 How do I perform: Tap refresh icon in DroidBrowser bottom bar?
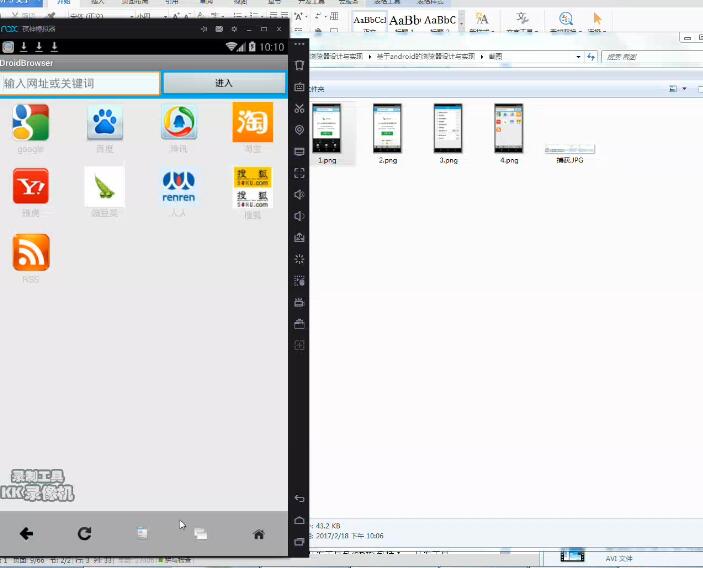(84, 533)
